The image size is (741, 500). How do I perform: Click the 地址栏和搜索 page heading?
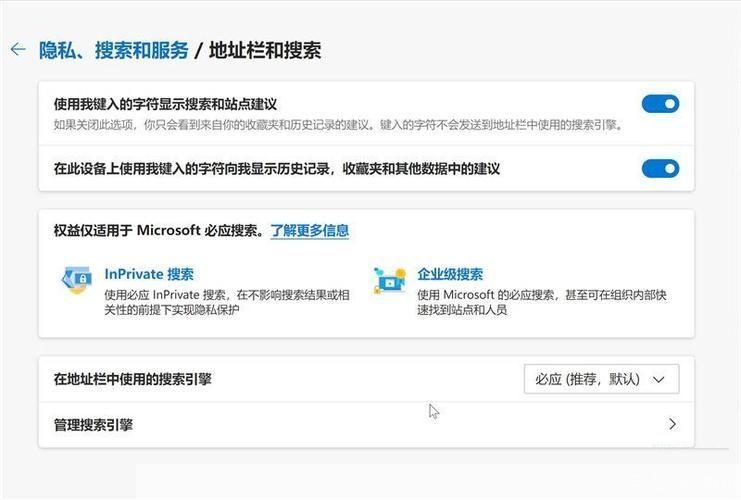(x=265, y=50)
